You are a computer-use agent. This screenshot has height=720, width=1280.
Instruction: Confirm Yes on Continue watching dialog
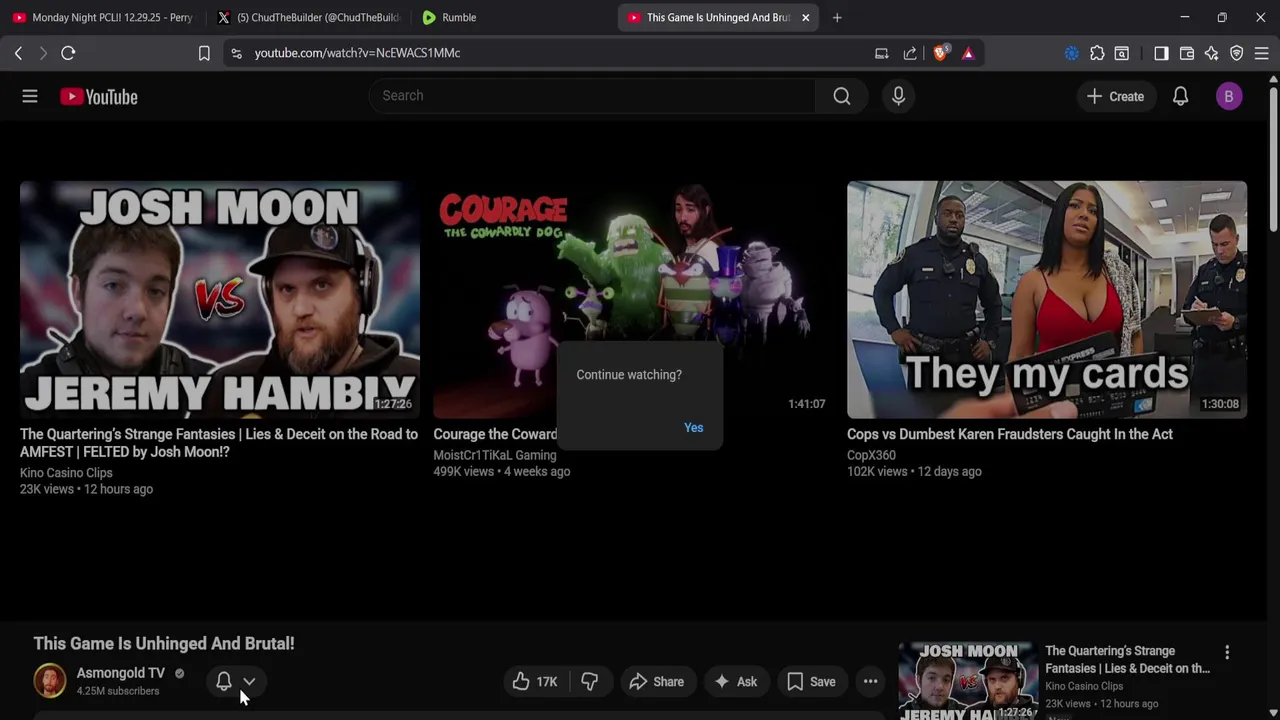[693, 427]
